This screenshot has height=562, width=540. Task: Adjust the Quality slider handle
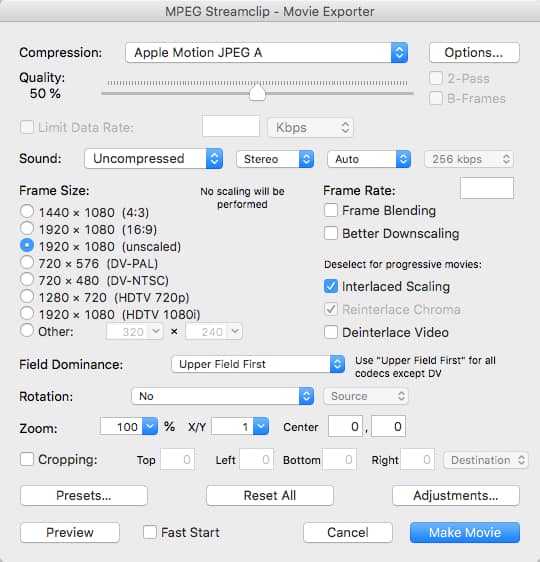click(257, 93)
